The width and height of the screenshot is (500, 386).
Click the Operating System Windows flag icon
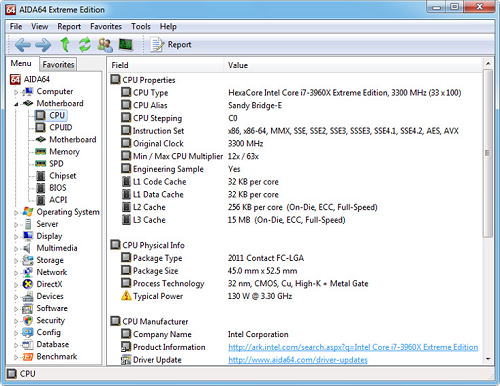[x=28, y=212]
